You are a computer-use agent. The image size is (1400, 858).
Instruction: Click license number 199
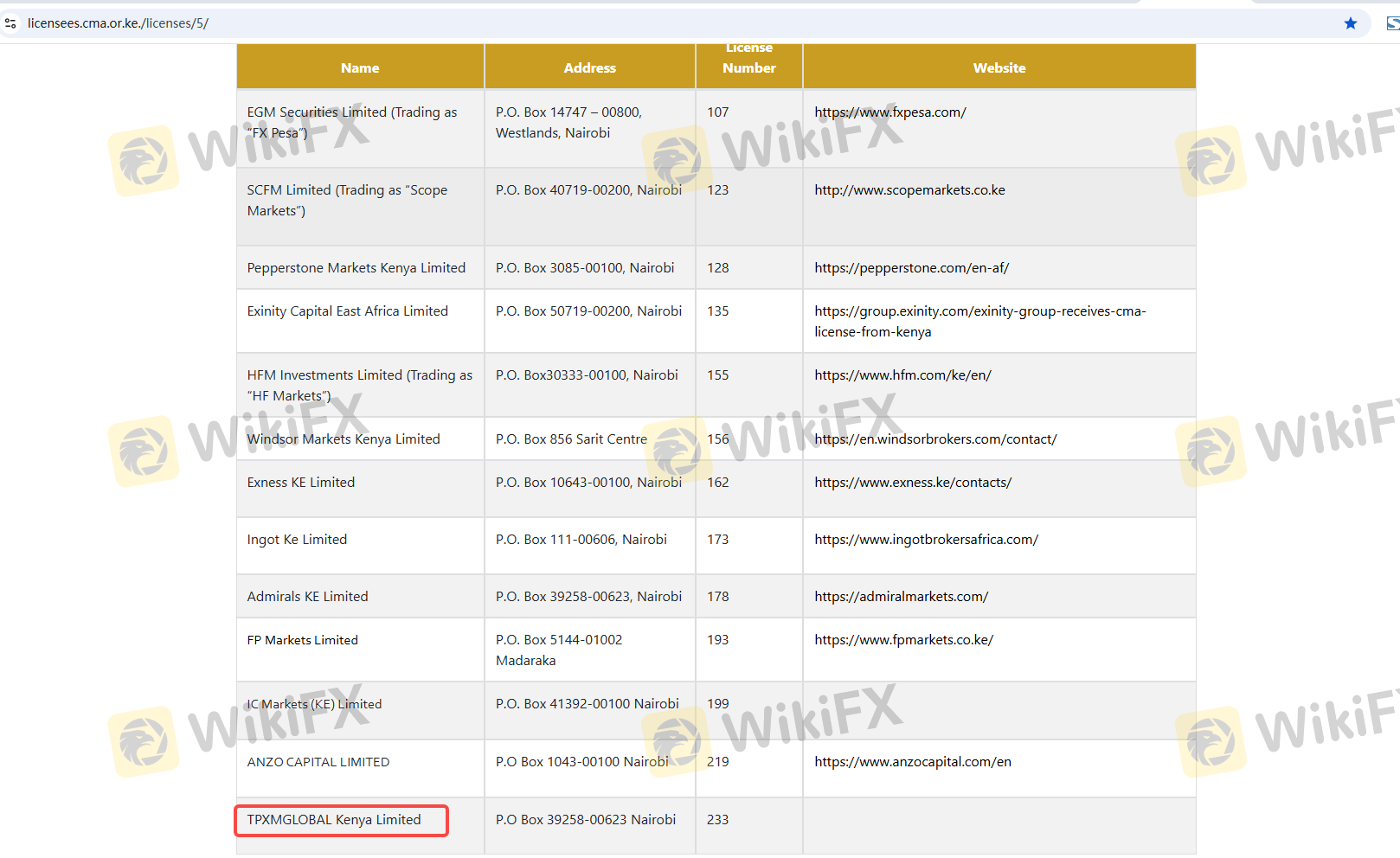(718, 704)
